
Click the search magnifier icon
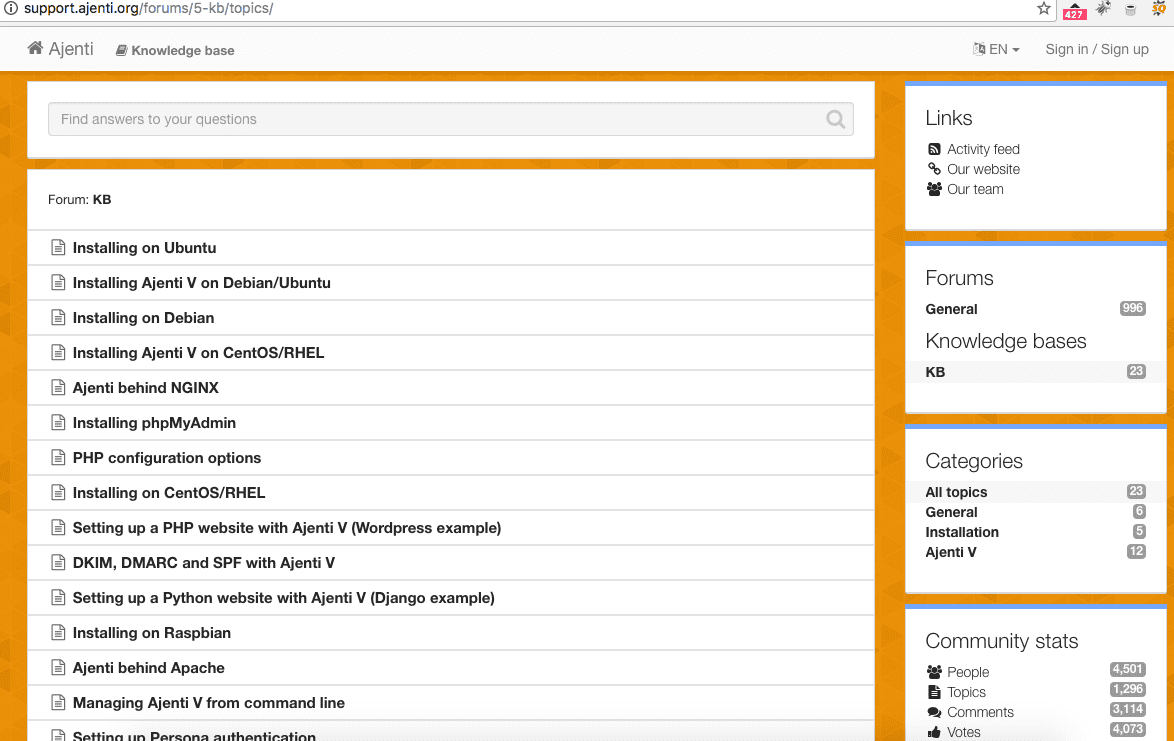click(x=835, y=119)
